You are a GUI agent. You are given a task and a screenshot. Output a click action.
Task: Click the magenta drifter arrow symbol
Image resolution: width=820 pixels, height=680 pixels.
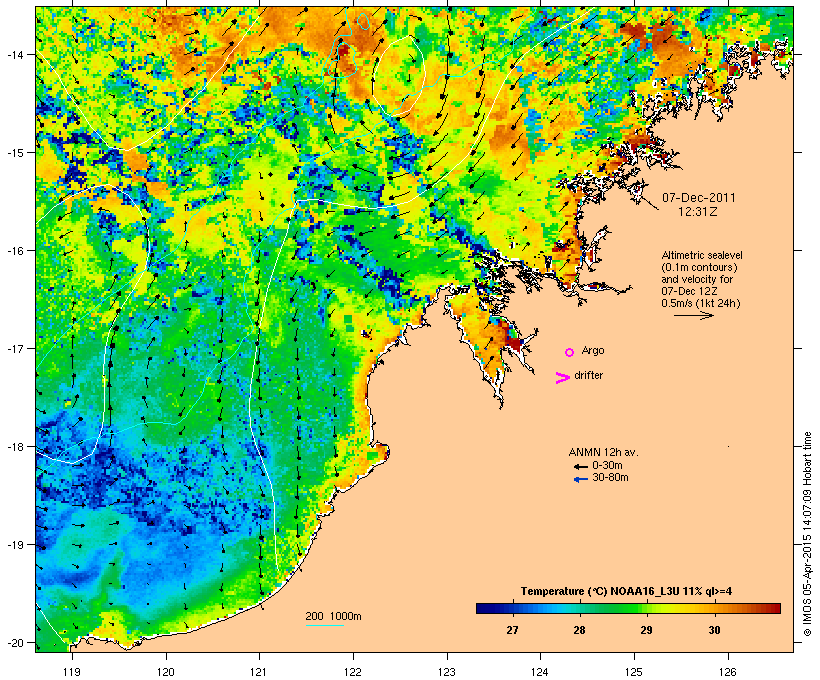[x=562, y=378]
